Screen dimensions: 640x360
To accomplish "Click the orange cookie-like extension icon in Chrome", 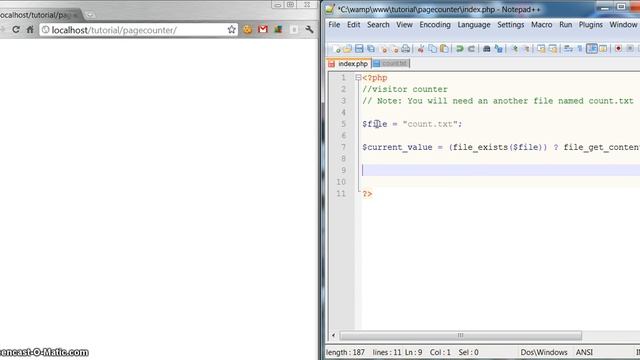I will [248, 29].
